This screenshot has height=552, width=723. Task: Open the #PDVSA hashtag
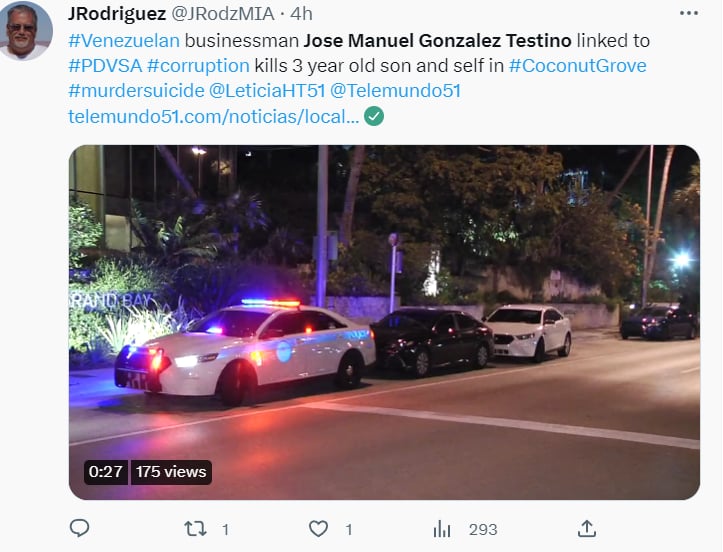coord(104,66)
